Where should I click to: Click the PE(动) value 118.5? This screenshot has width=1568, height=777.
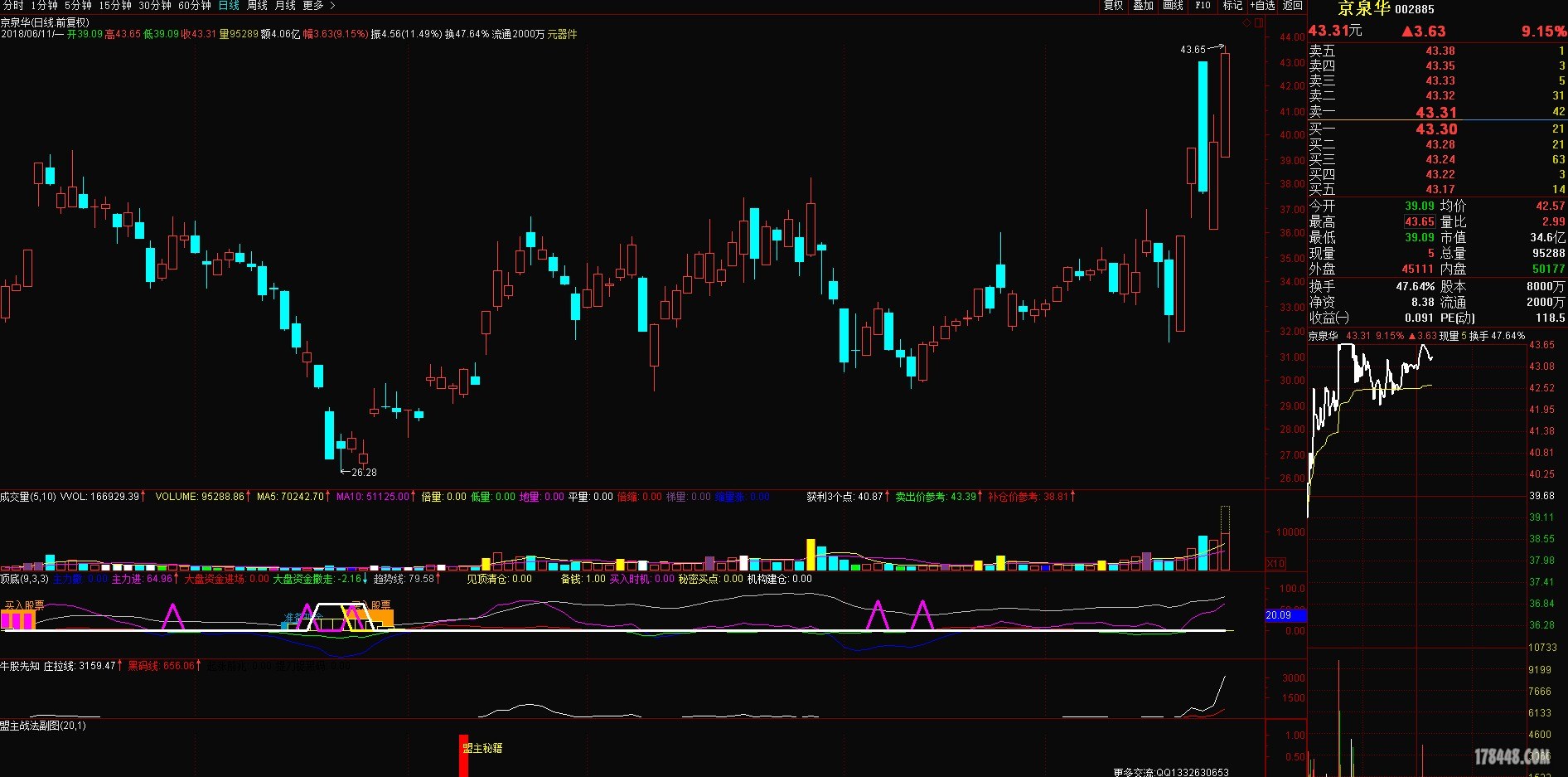[1551, 318]
